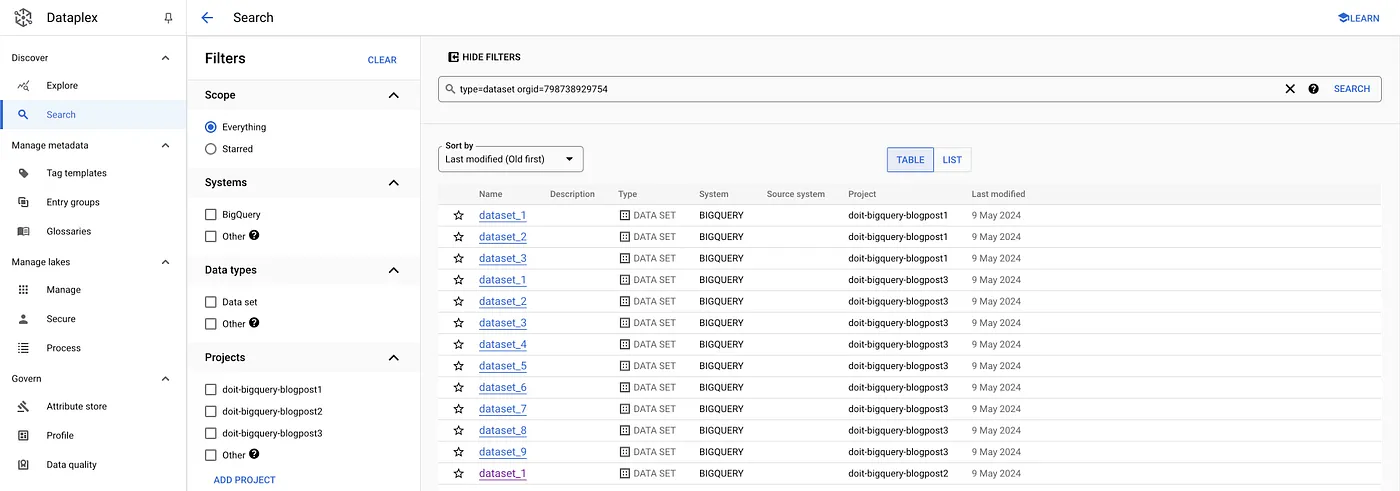The height and width of the screenshot is (491, 1400).
Task: Collapse the Manage metadata section
Action: pyautogui.click(x=166, y=145)
